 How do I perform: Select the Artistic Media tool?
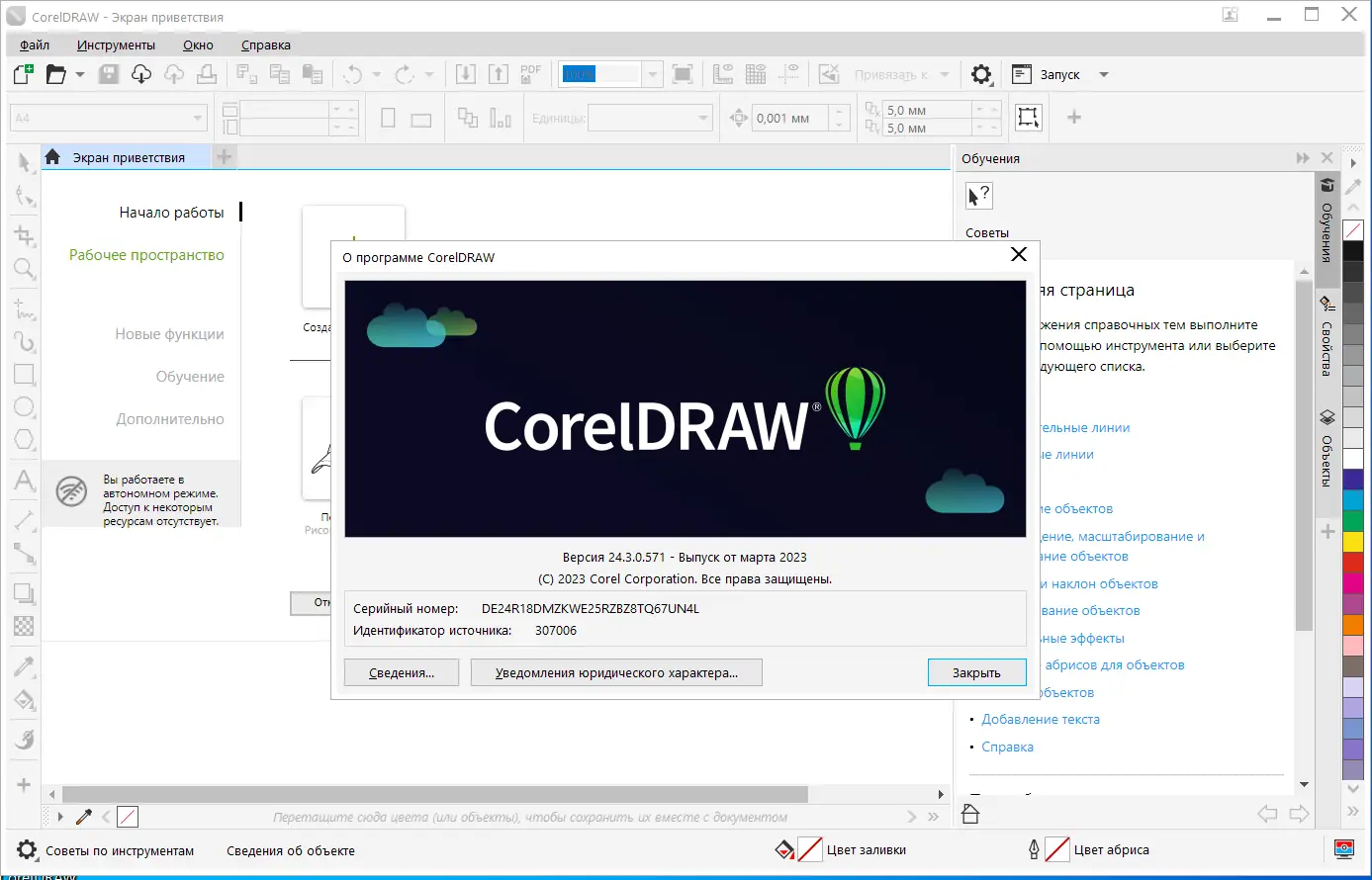click(x=25, y=342)
